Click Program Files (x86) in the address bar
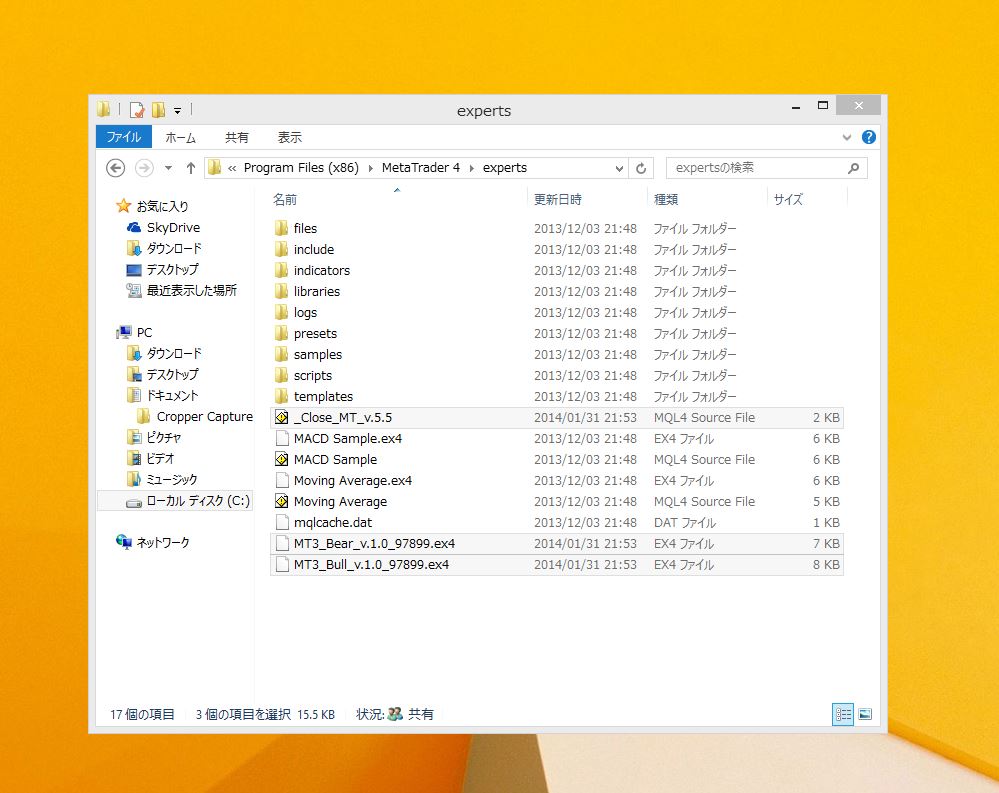Viewport: 999px width, 793px height. (301, 168)
